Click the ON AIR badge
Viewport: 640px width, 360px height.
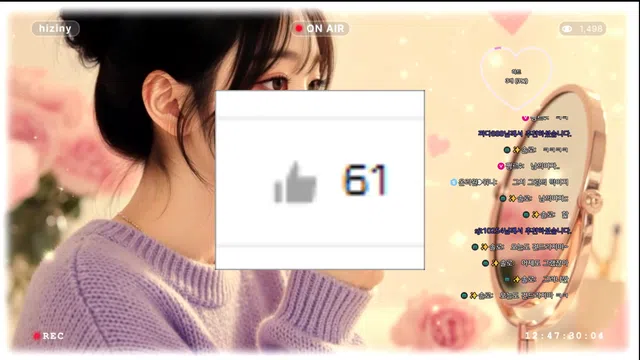[320, 29]
